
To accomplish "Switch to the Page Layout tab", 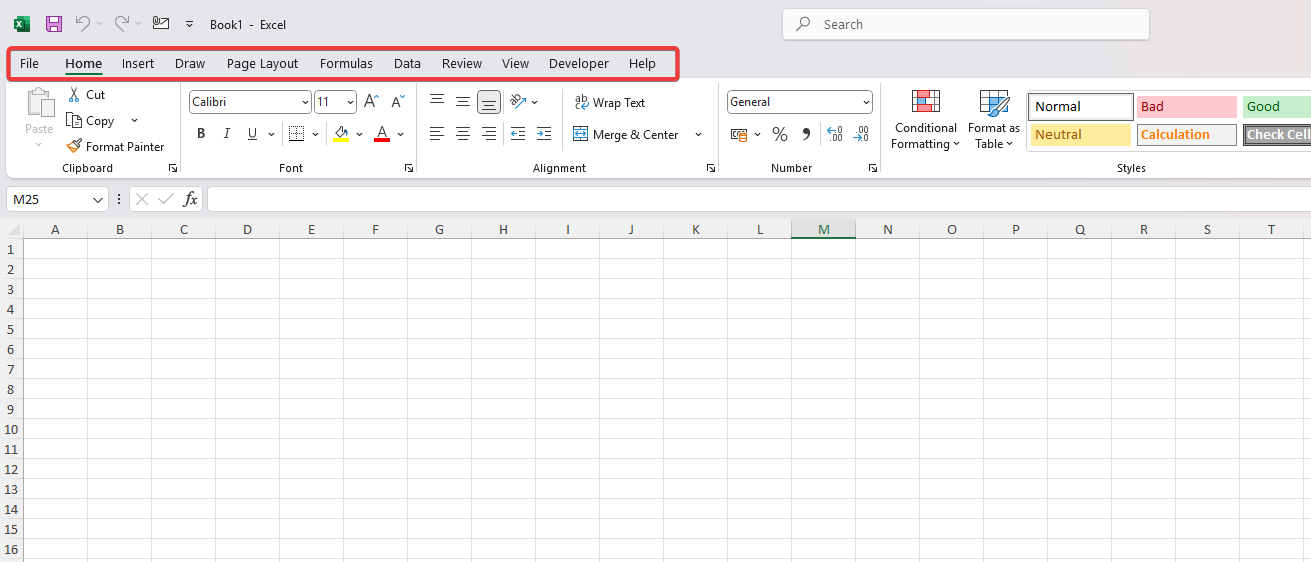I will click(x=262, y=63).
